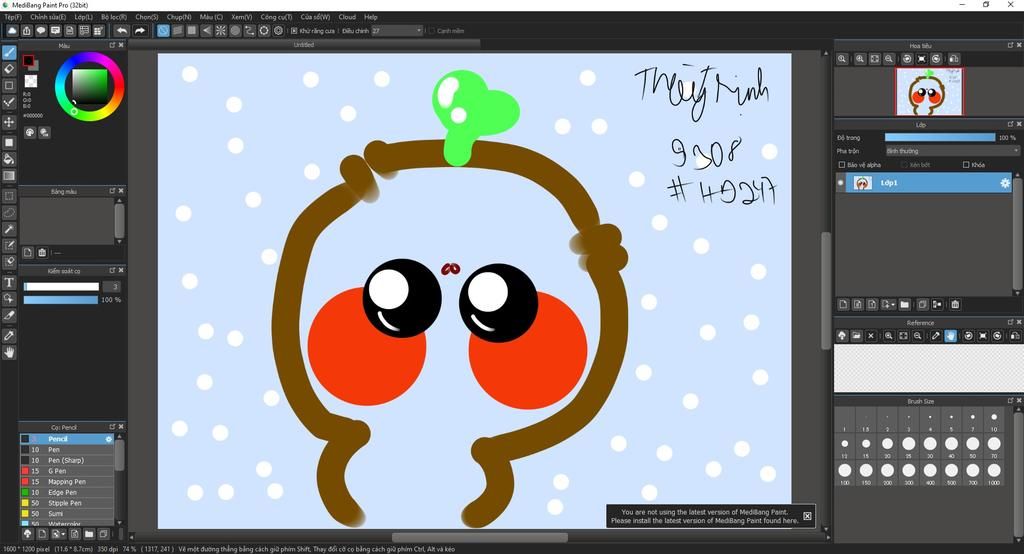The image size is (1024, 554).
Task: Open the Lớp(L) menu
Action: [83, 17]
